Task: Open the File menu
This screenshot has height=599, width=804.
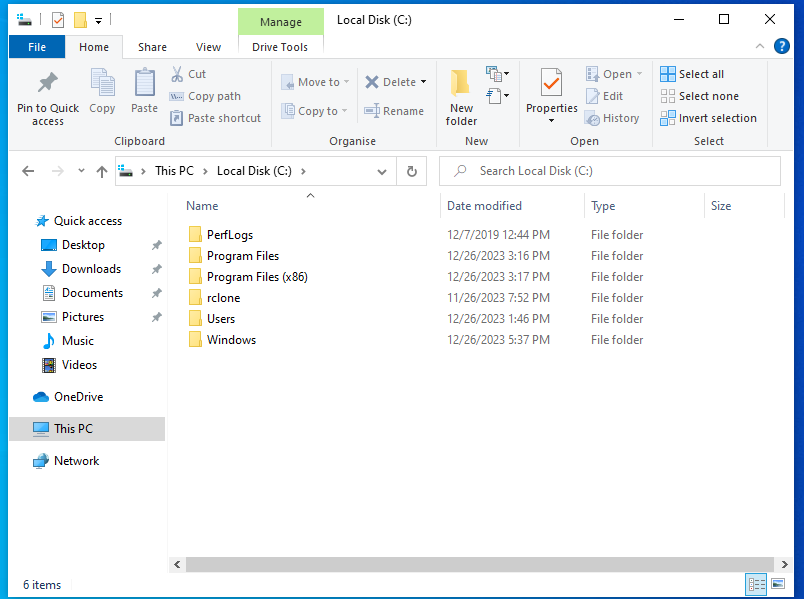Action: (x=37, y=47)
